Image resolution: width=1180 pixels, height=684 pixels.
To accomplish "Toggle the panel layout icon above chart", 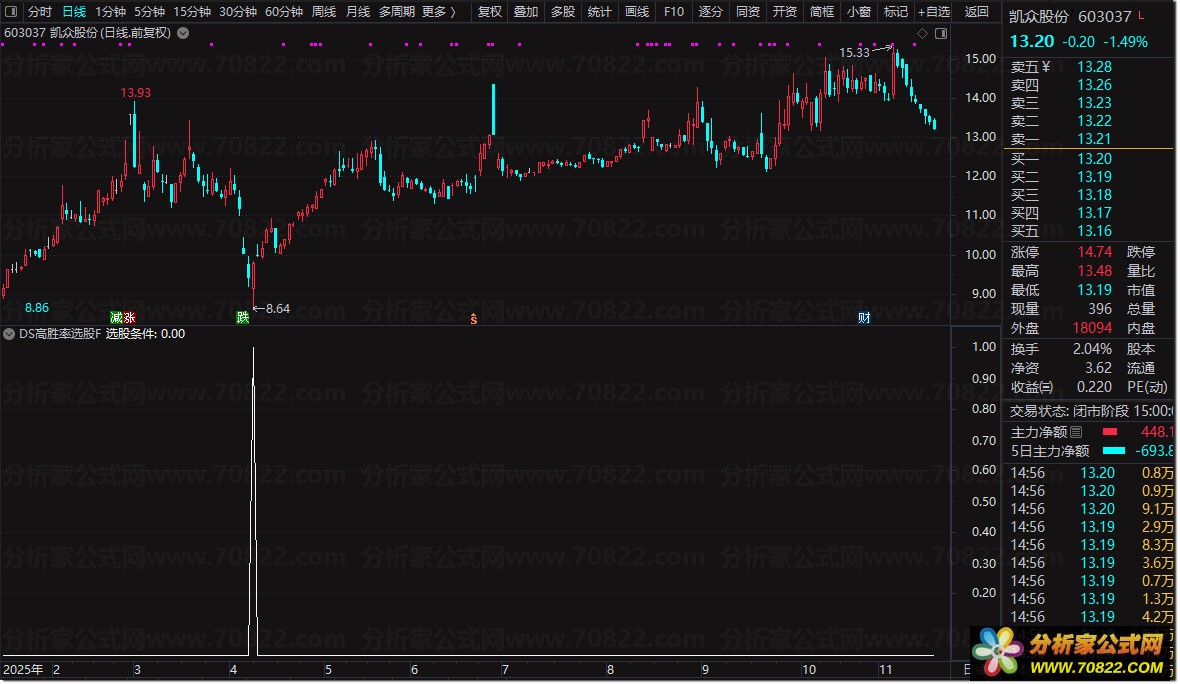I will point(941,33).
